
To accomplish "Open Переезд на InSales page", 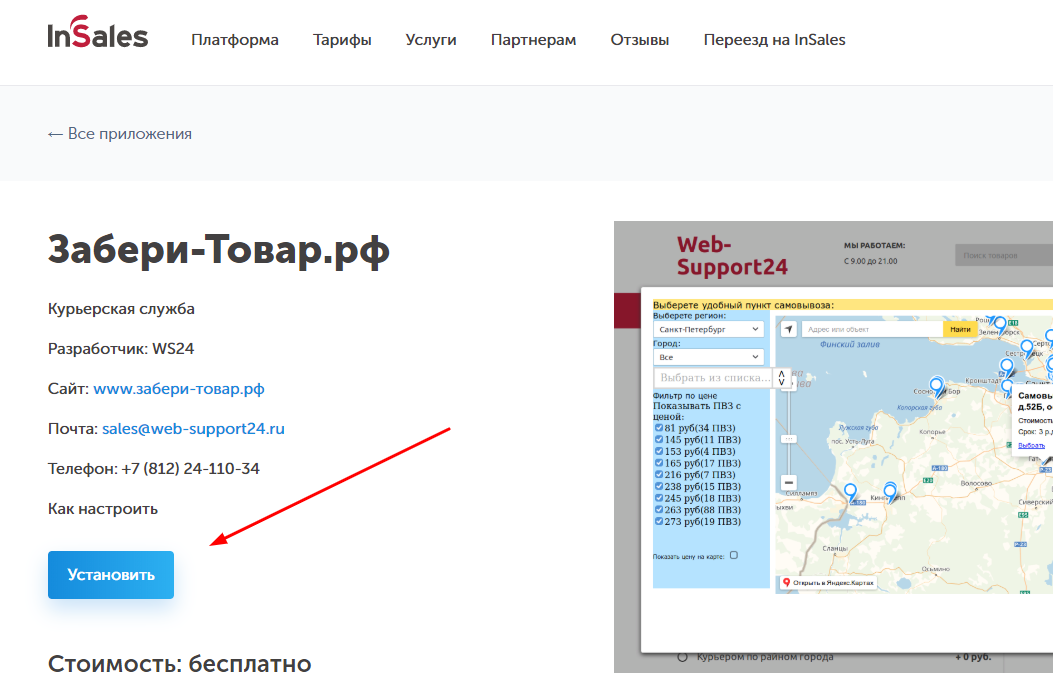I will click(774, 40).
